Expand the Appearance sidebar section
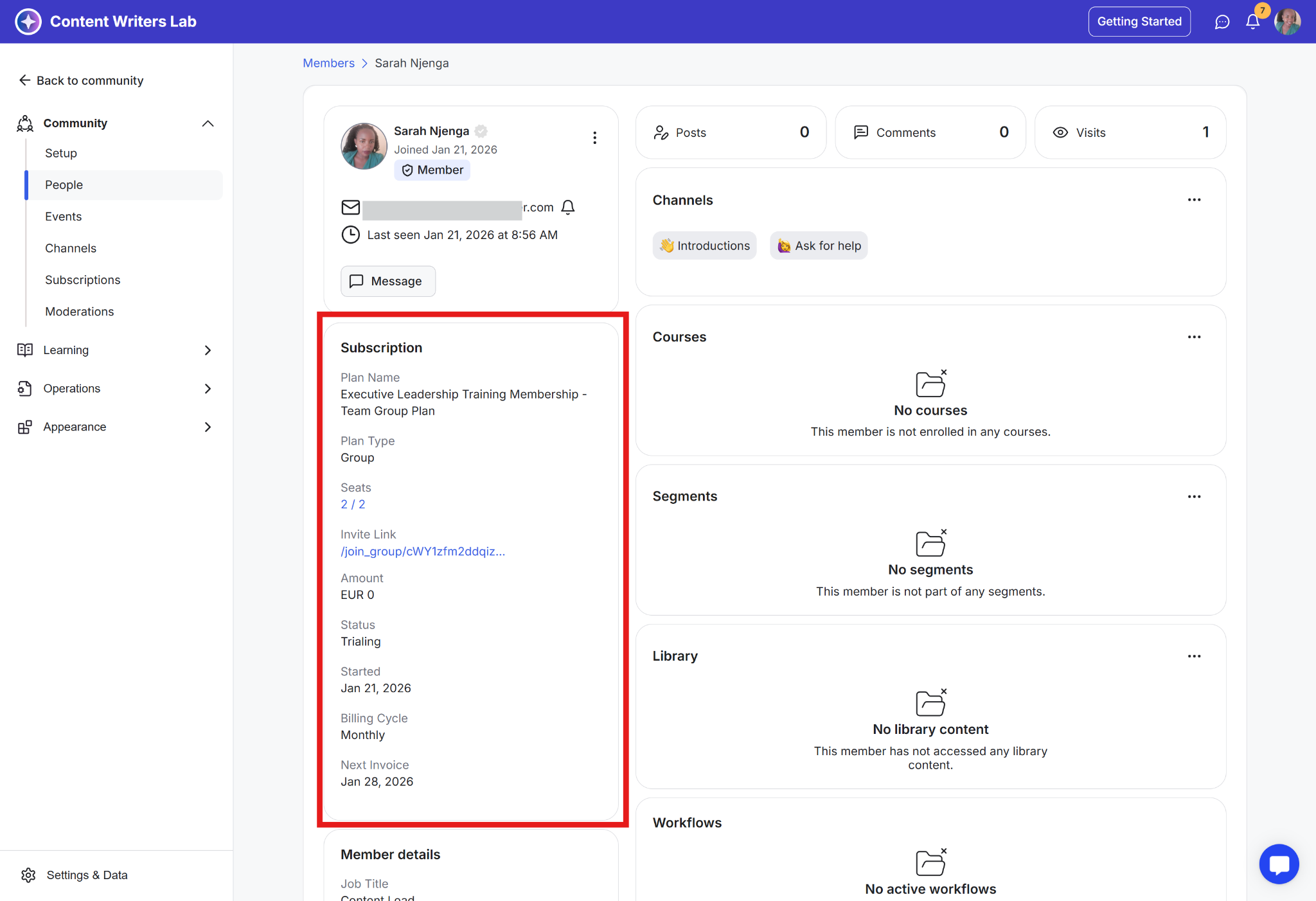The width and height of the screenshot is (1316, 901). 208,427
